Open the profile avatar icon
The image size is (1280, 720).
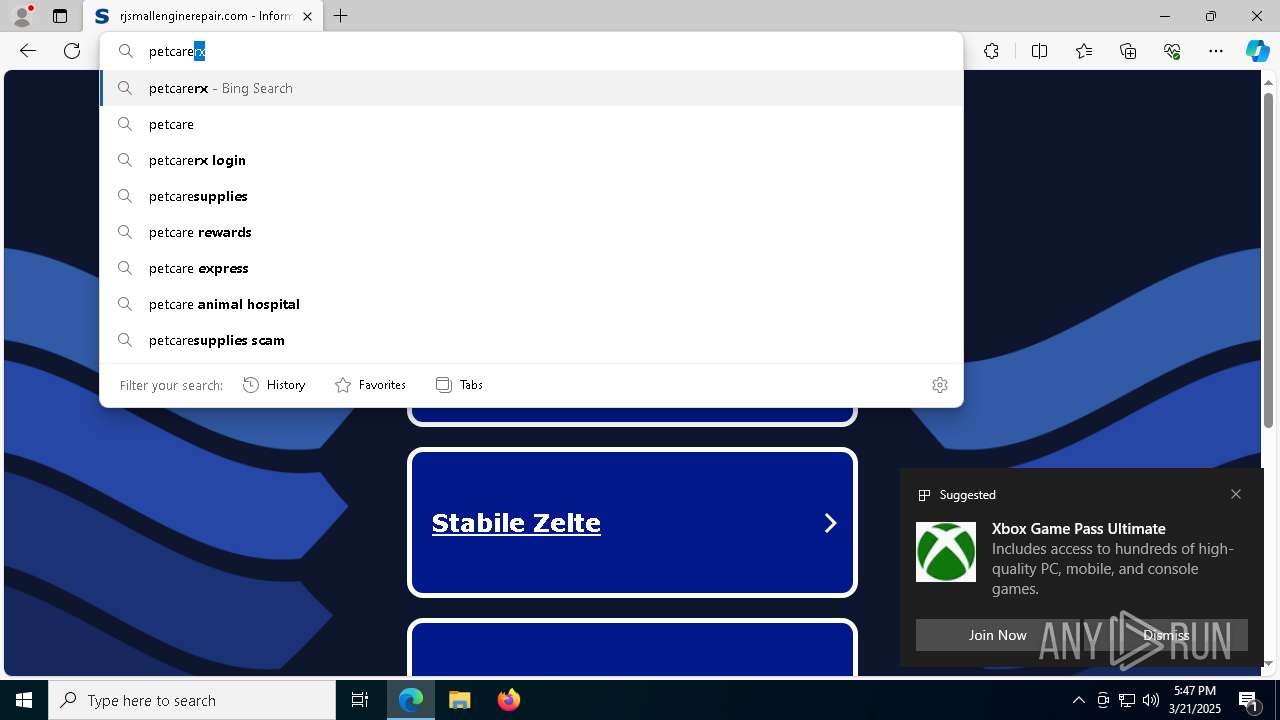coord(21,16)
